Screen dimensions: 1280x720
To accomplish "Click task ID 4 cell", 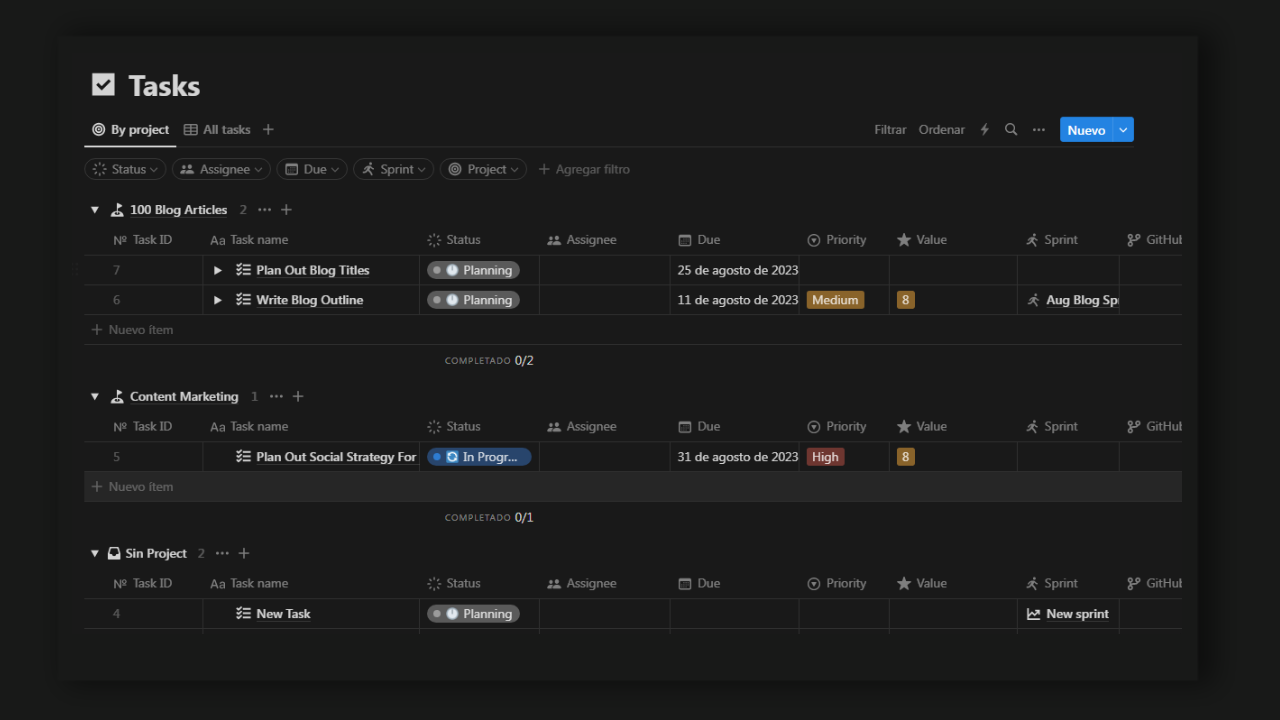I will point(143,614).
